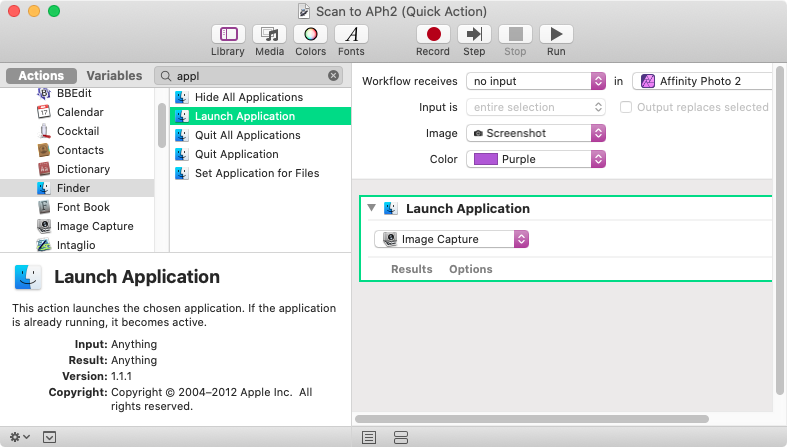Collapse the Launch Application action triangle
Image resolution: width=787 pixels, height=447 pixels.
371,208
